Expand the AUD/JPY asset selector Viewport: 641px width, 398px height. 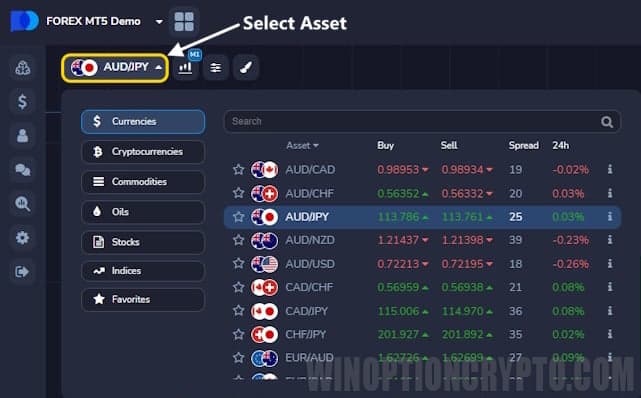click(115, 67)
